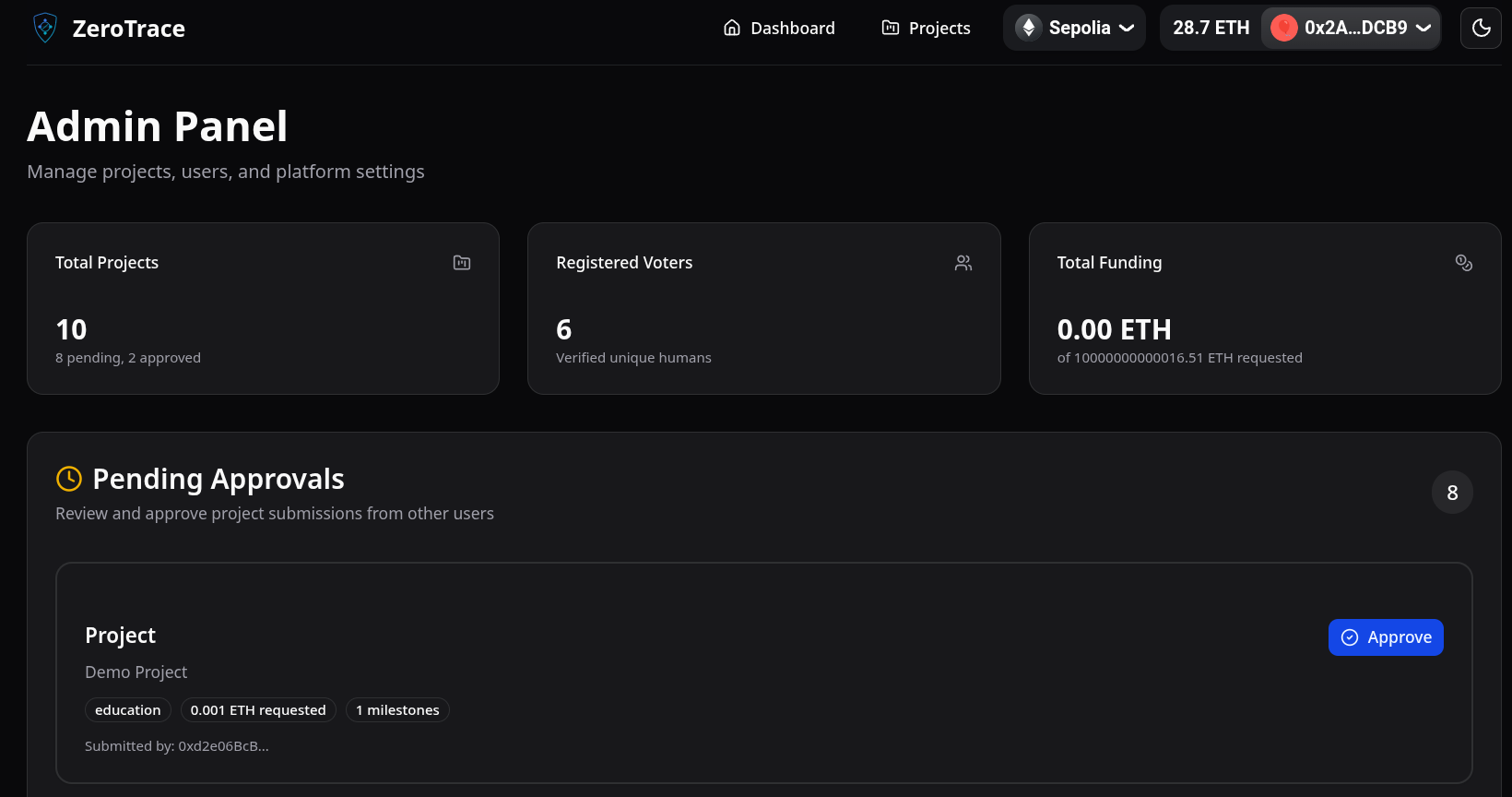1512x797 pixels.
Task: Click the Submitted by address text
Action: pos(177,746)
